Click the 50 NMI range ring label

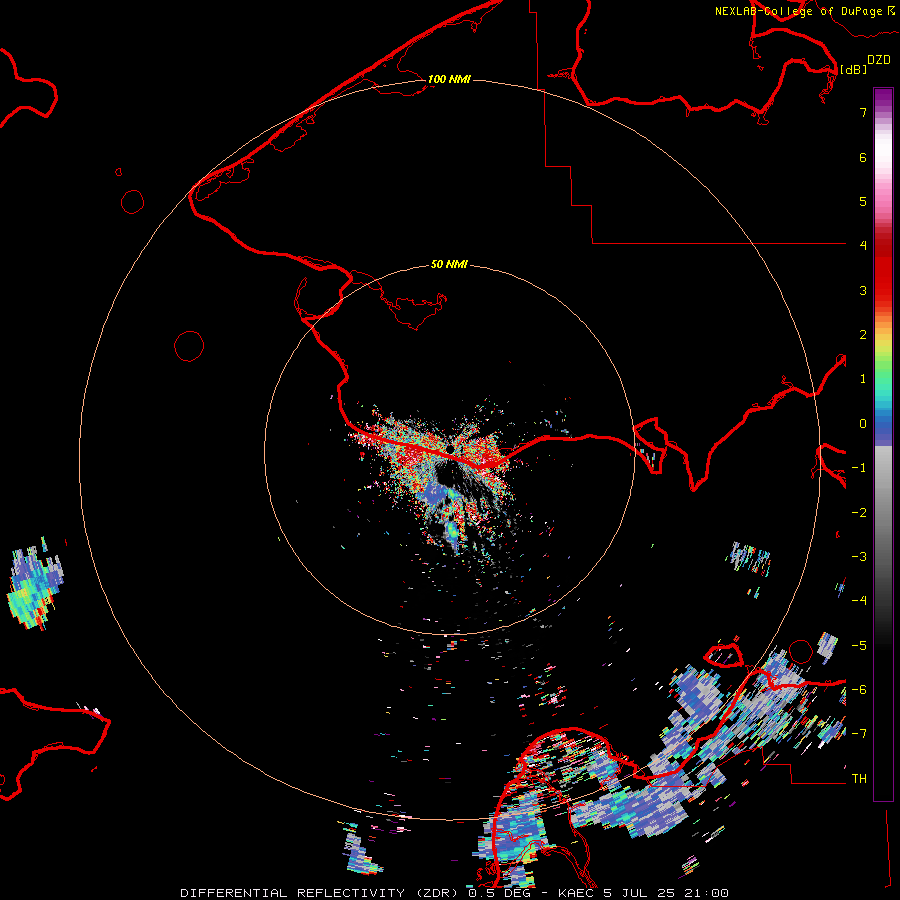449,264
